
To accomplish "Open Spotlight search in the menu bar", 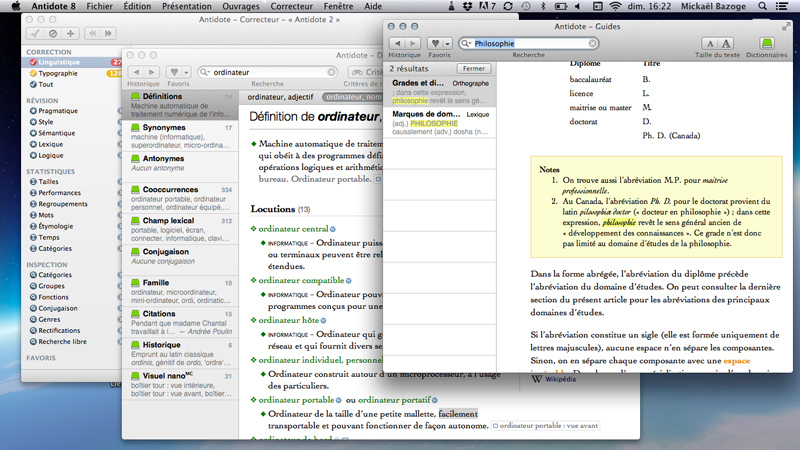I will 762,6.
